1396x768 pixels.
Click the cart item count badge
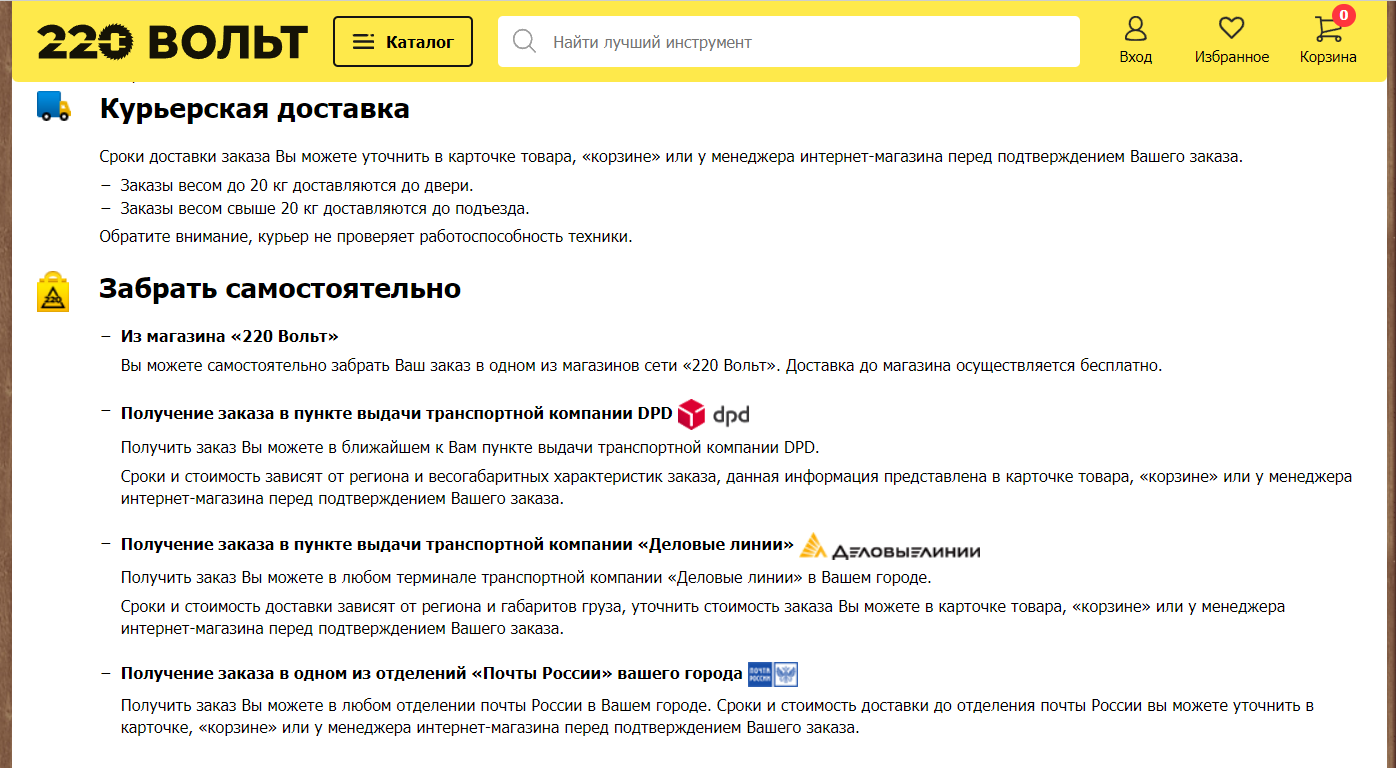coord(1343,15)
